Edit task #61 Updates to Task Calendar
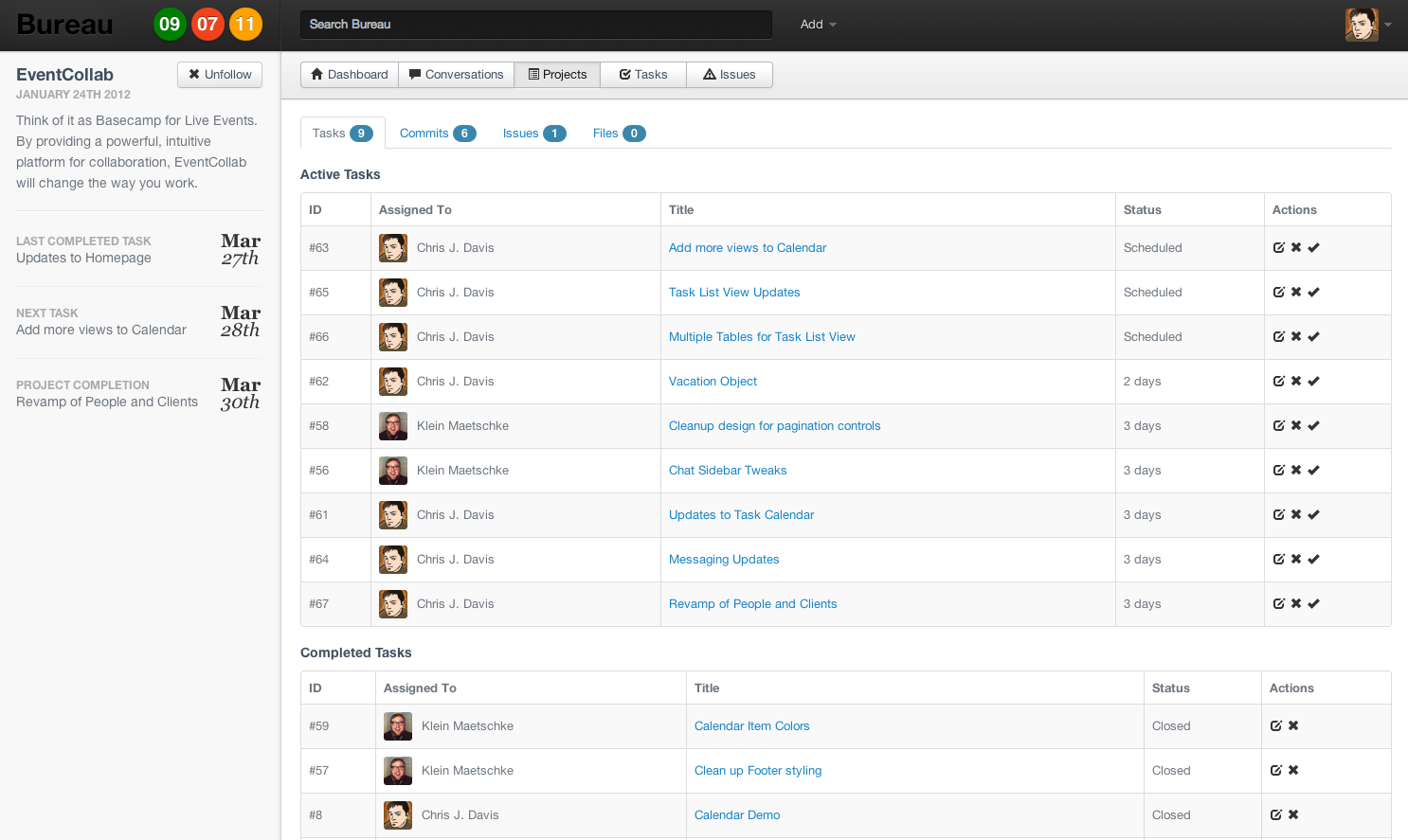 [x=1279, y=515]
